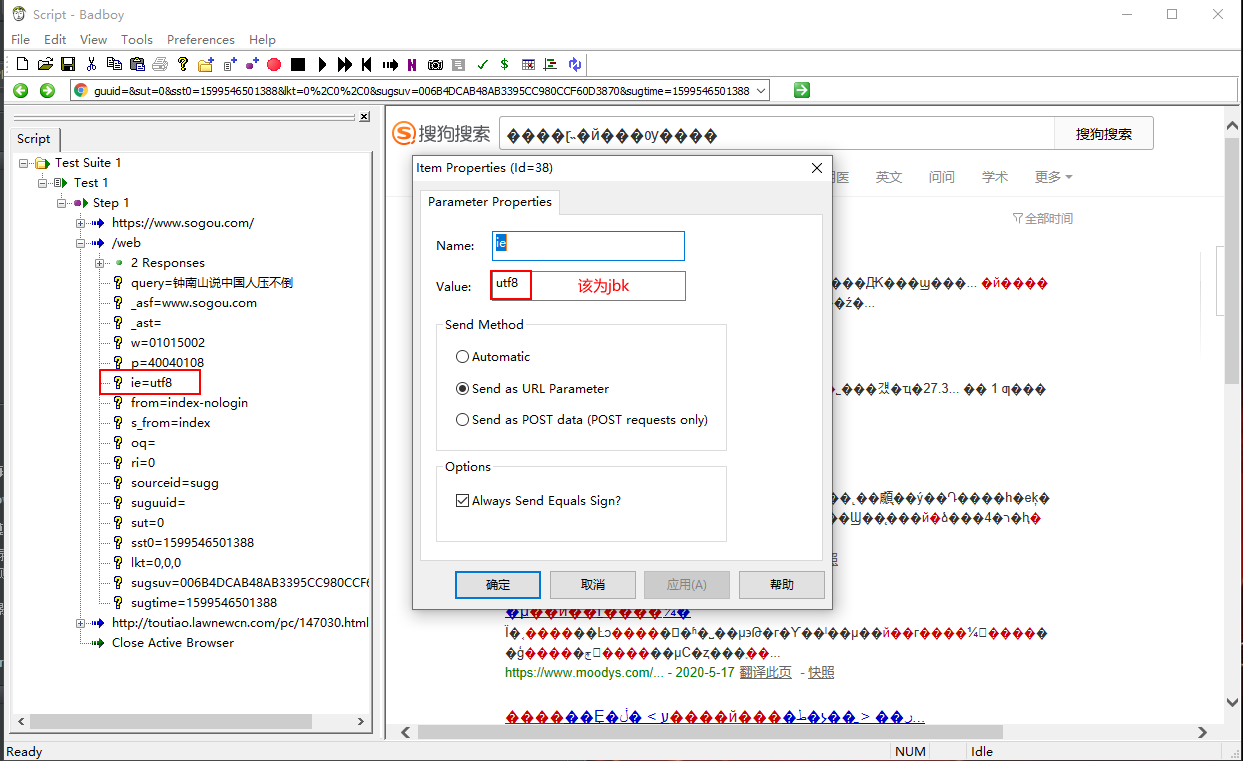Add assertion using green checkmark icon
Image resolution: width=1243 pixels, height=761 pixels.
[482, 64]
